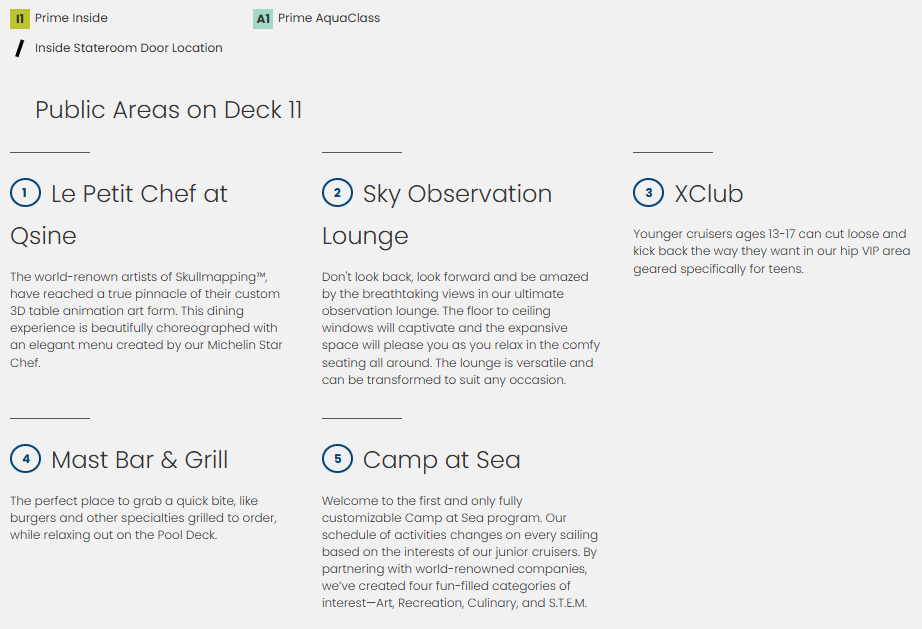Select the XClub heading
The width and height of the screenshot is (922, 629).
pyautogui.click(x=708, y=194)
